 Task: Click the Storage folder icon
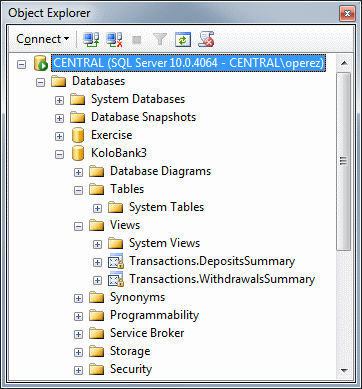97,351
